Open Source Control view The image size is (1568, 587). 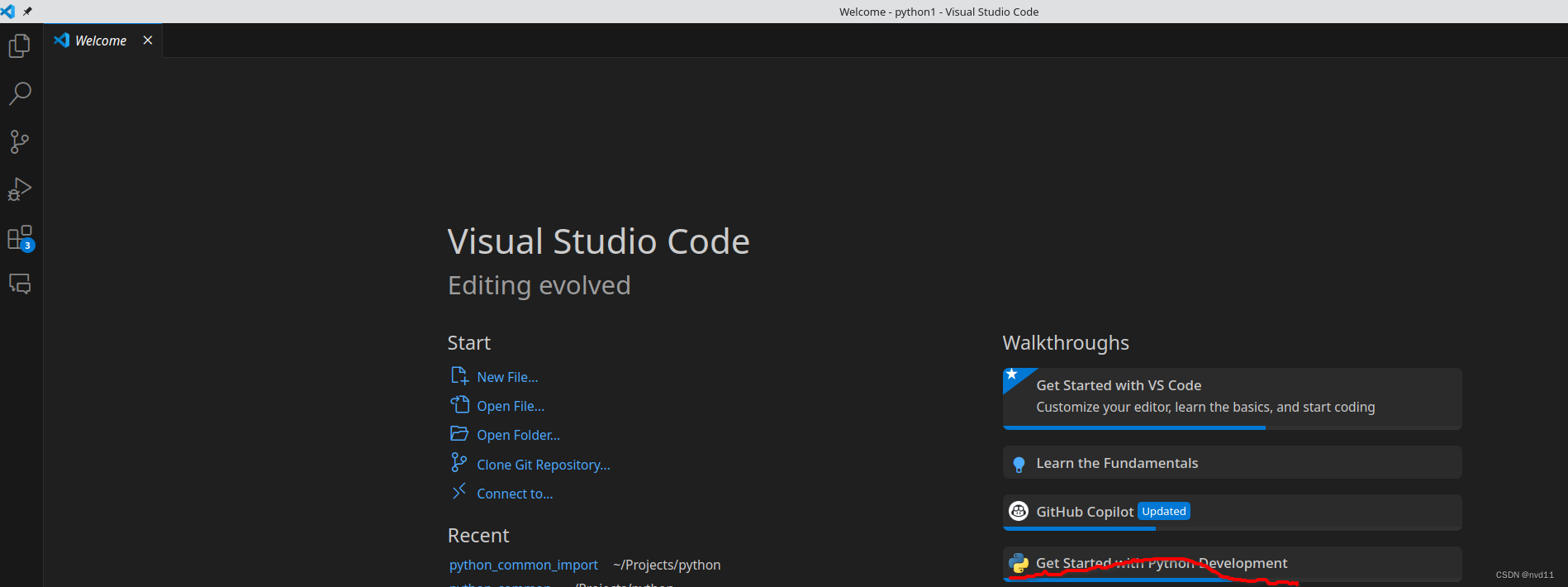(x=20, y=141)
